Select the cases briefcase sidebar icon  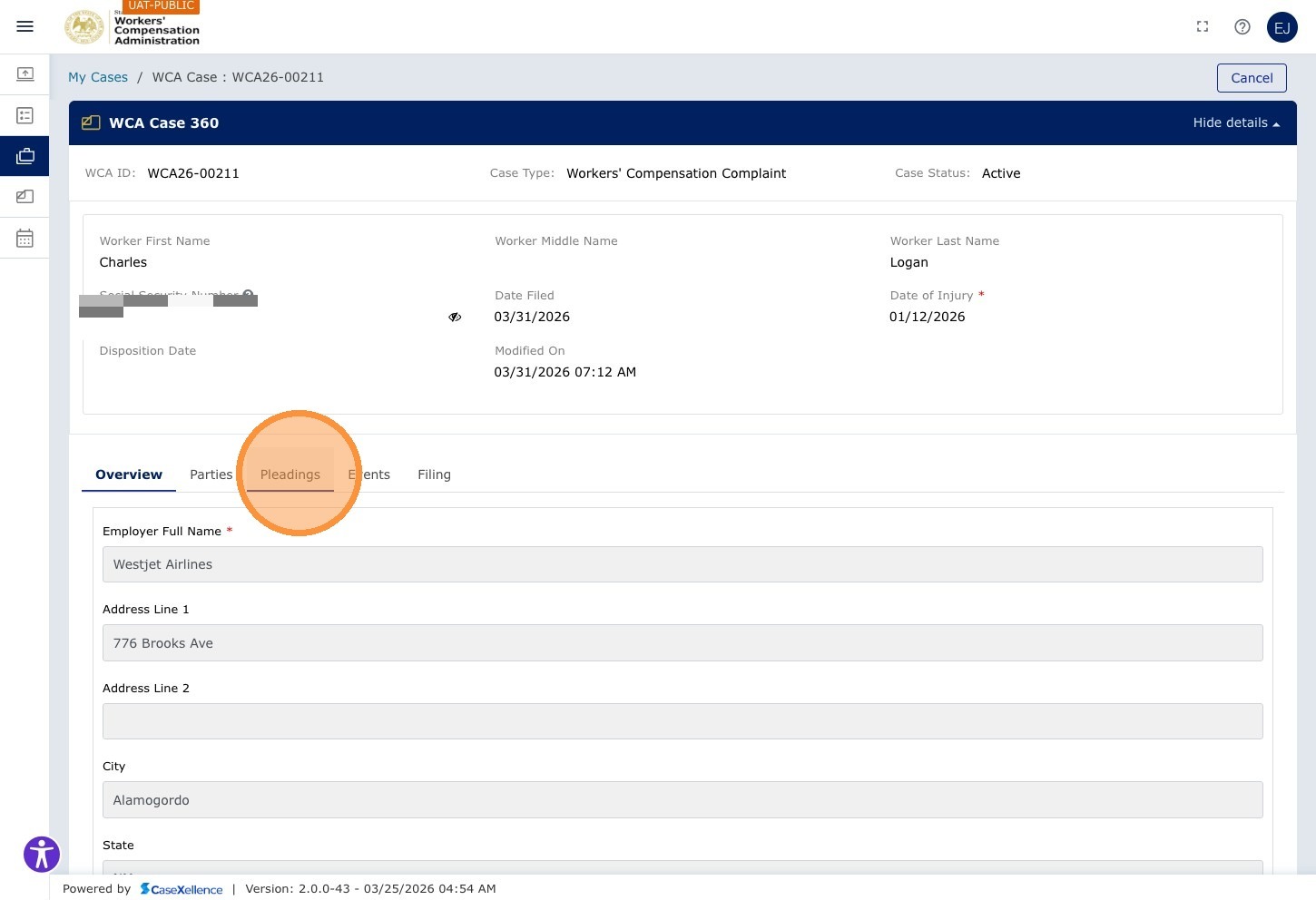[25, 156]
